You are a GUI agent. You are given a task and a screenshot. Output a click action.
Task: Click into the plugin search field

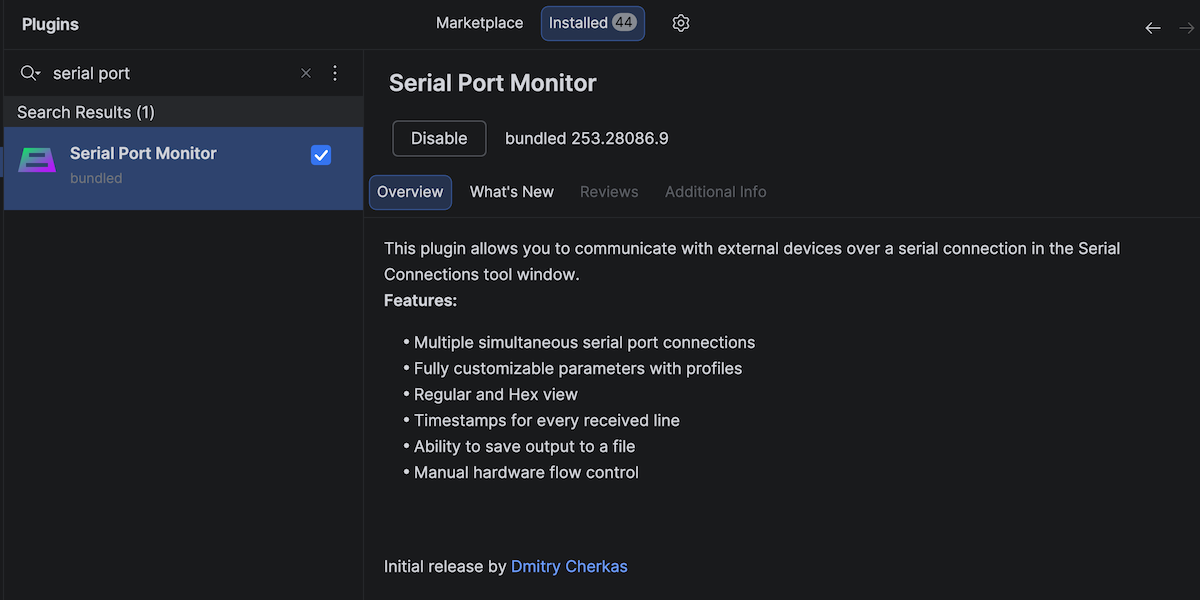170,73
